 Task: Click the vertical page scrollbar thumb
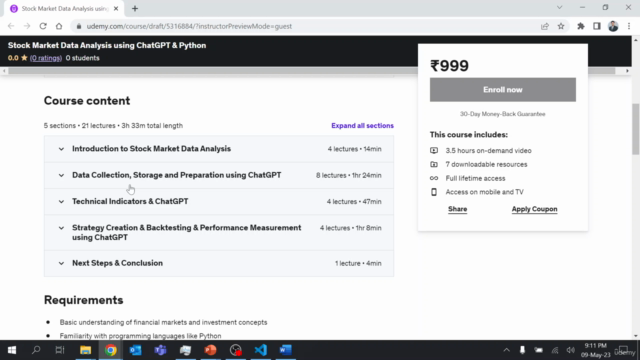click(x=636, y=129)
